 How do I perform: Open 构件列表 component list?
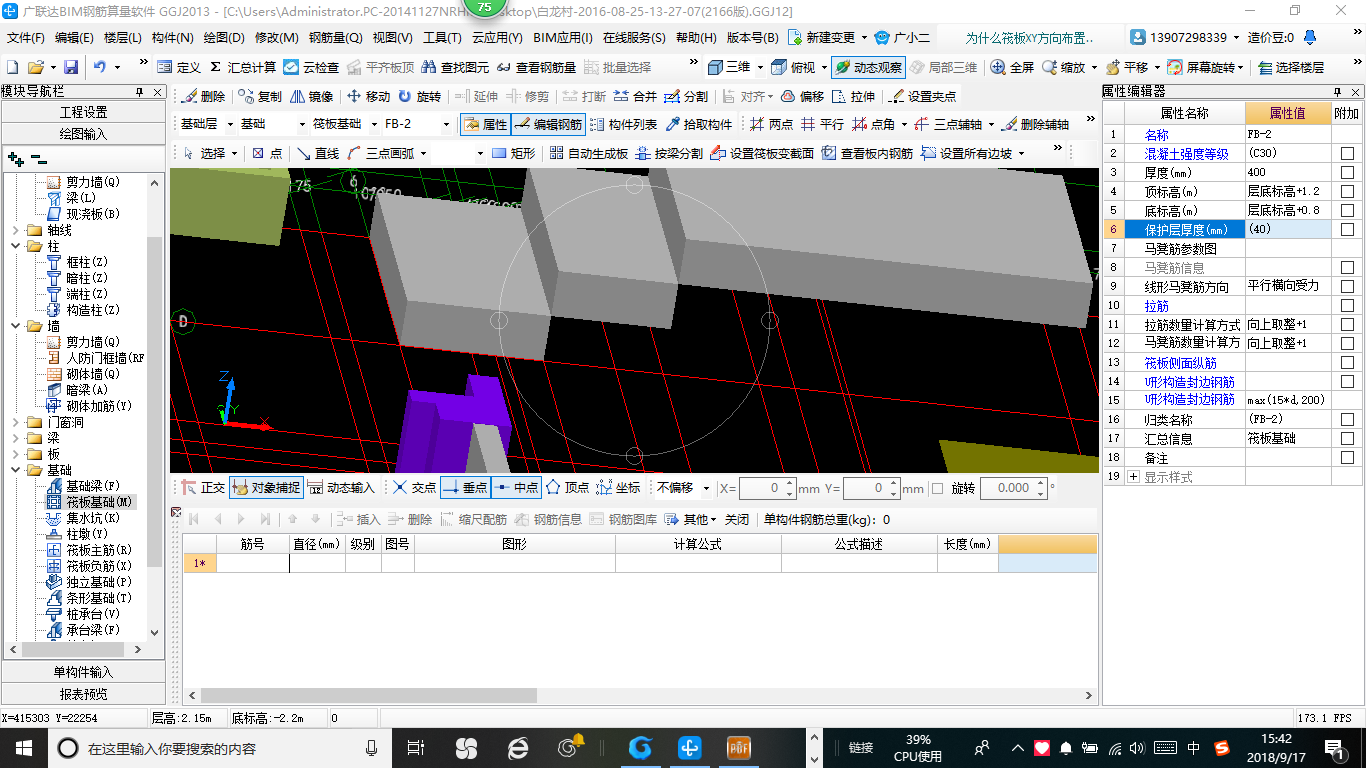(x=624, y=124)
